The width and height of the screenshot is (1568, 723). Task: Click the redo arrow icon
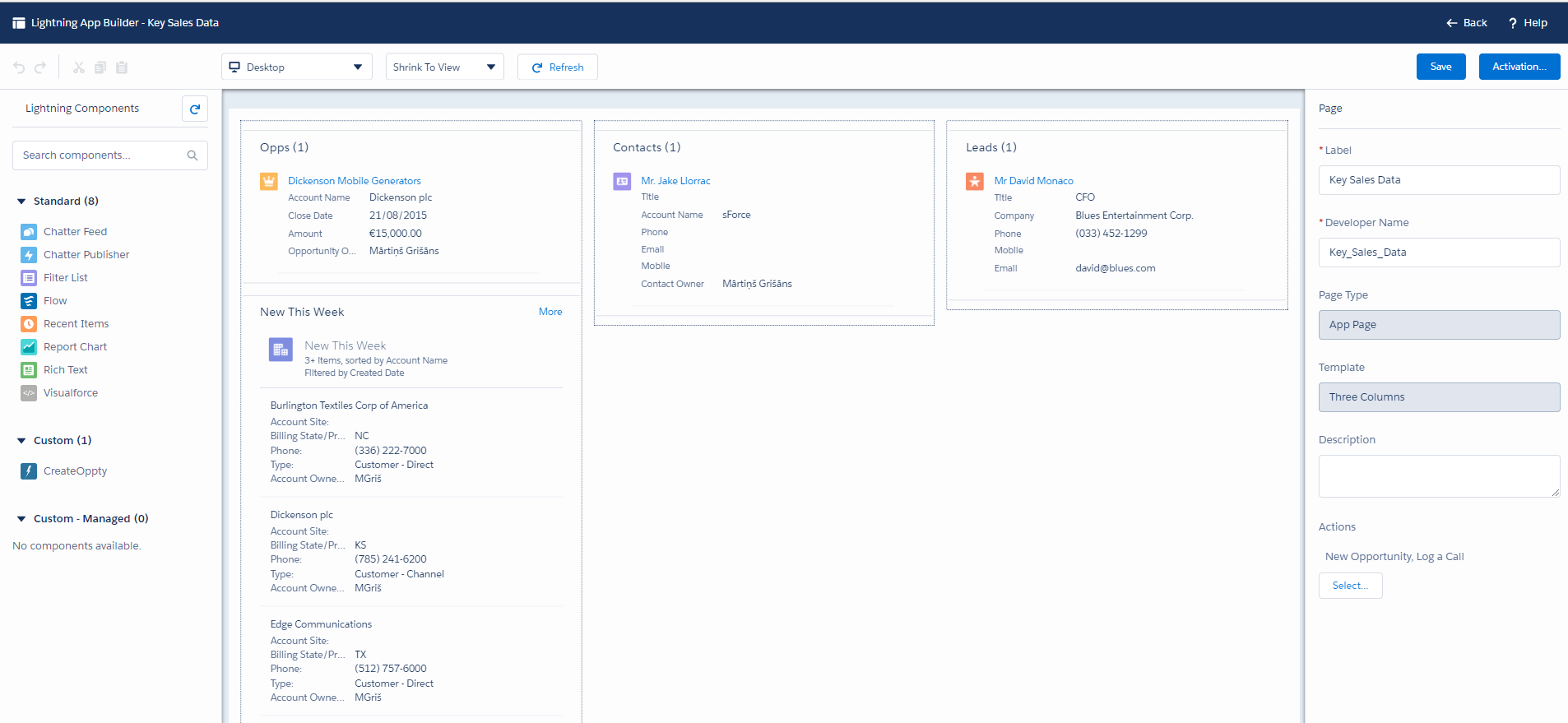(x=40, y=67)
